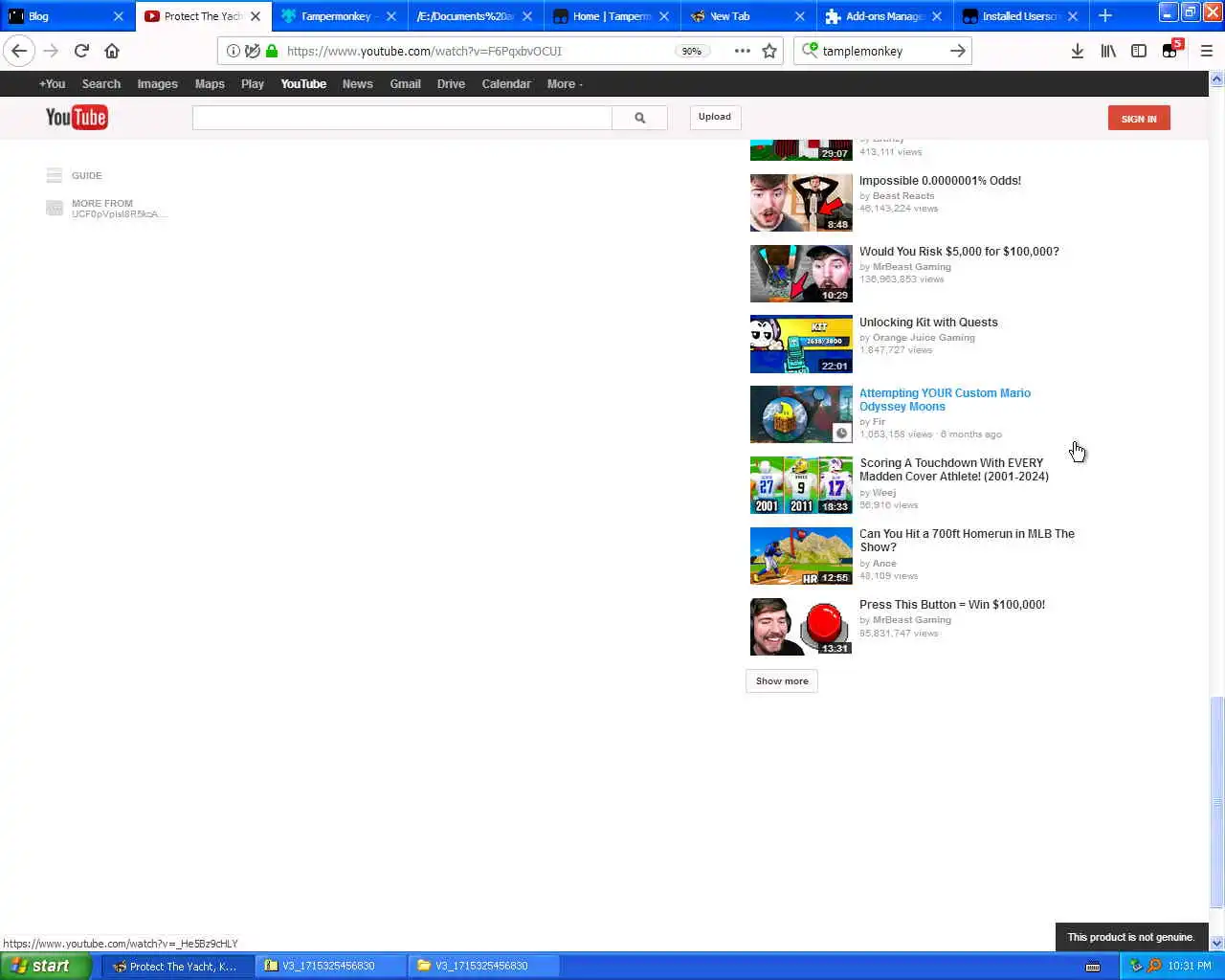
Task: Open a new browser tab with plus
Action: tap(1105, 15)
